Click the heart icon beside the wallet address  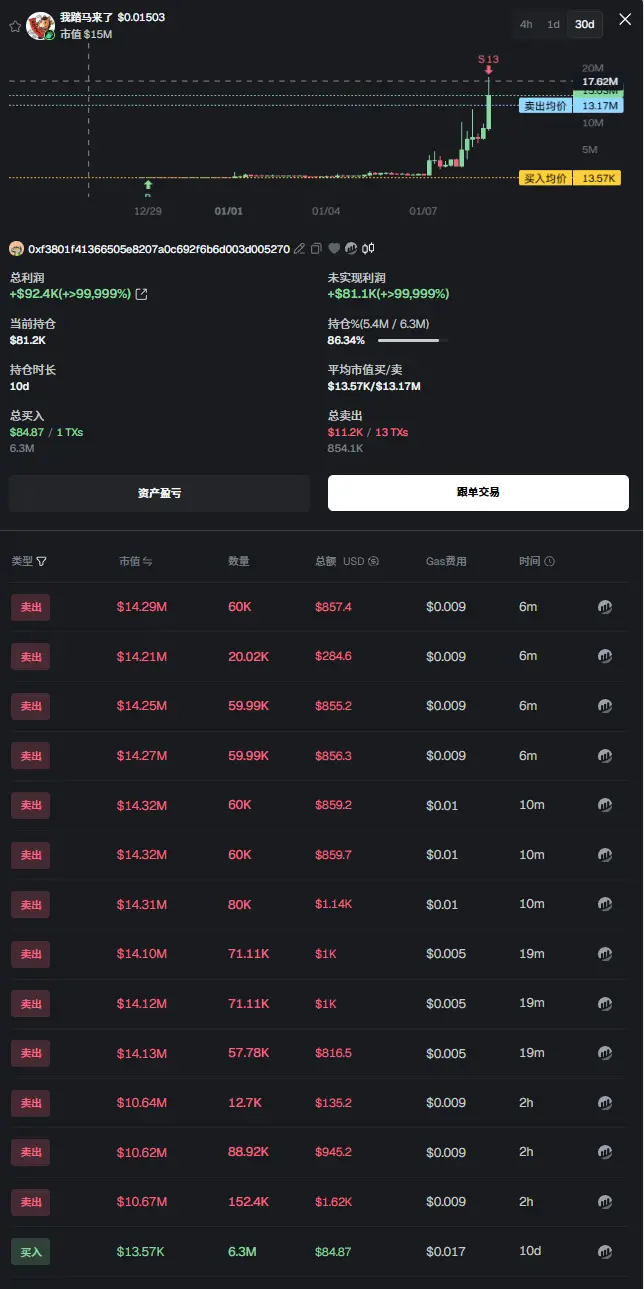tap(334, 249)
